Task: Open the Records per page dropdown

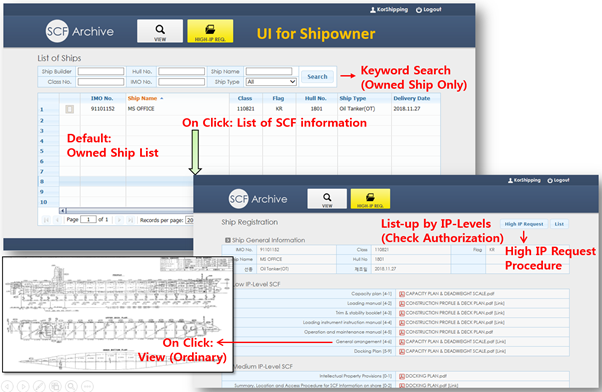Action: (x=189, y=220)
